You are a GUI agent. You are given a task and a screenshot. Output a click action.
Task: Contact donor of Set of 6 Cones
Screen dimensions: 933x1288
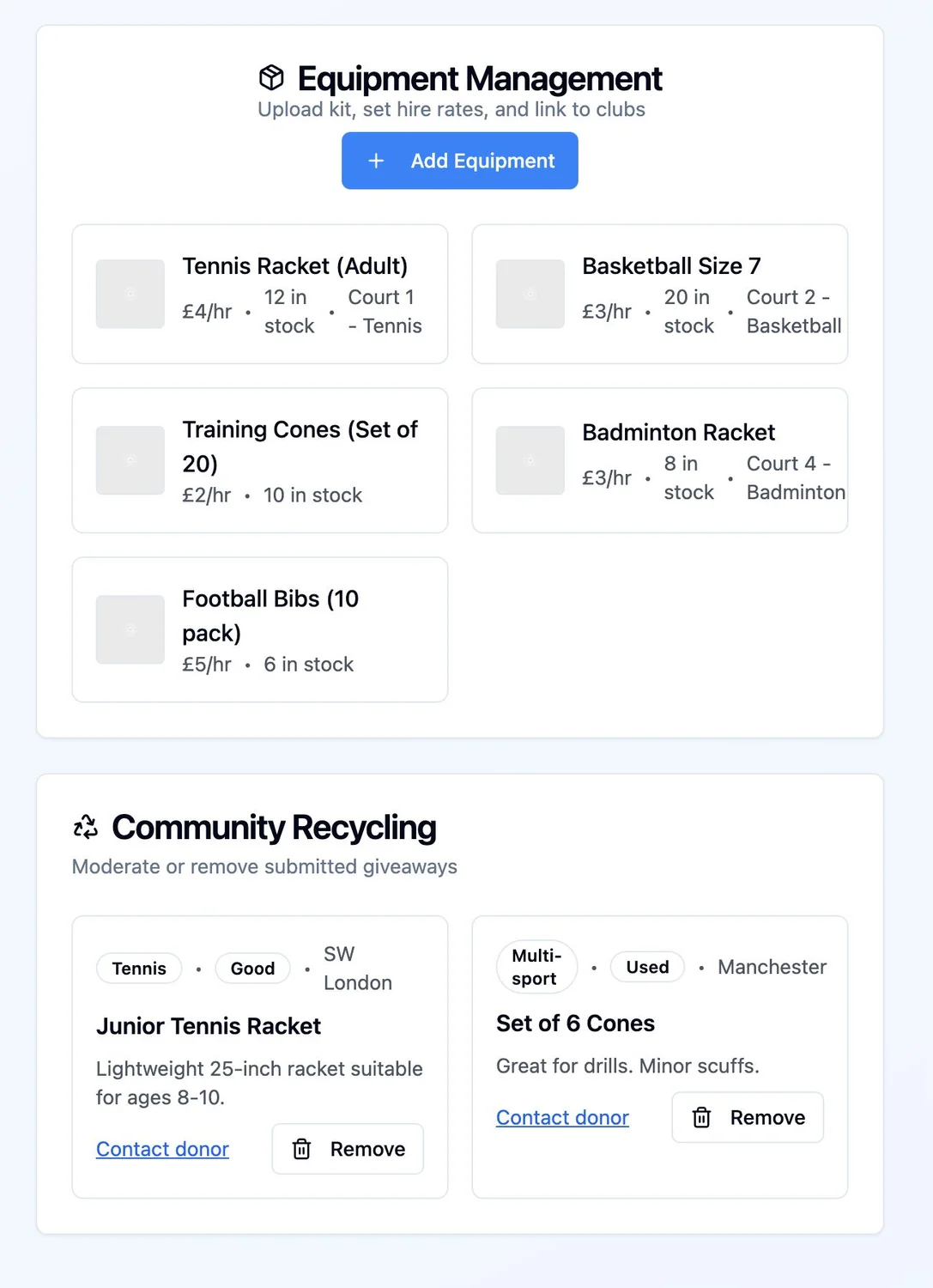(562, 1117)
